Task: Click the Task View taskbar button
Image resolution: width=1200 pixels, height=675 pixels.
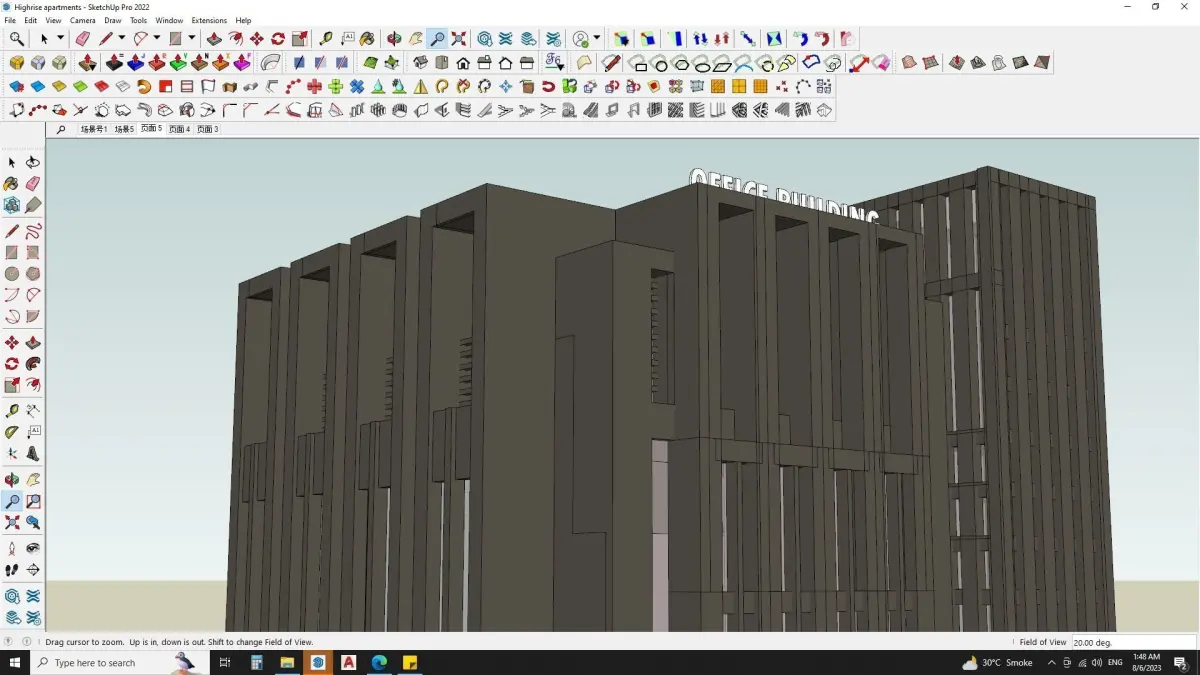Action: click(x=225, y=662)
